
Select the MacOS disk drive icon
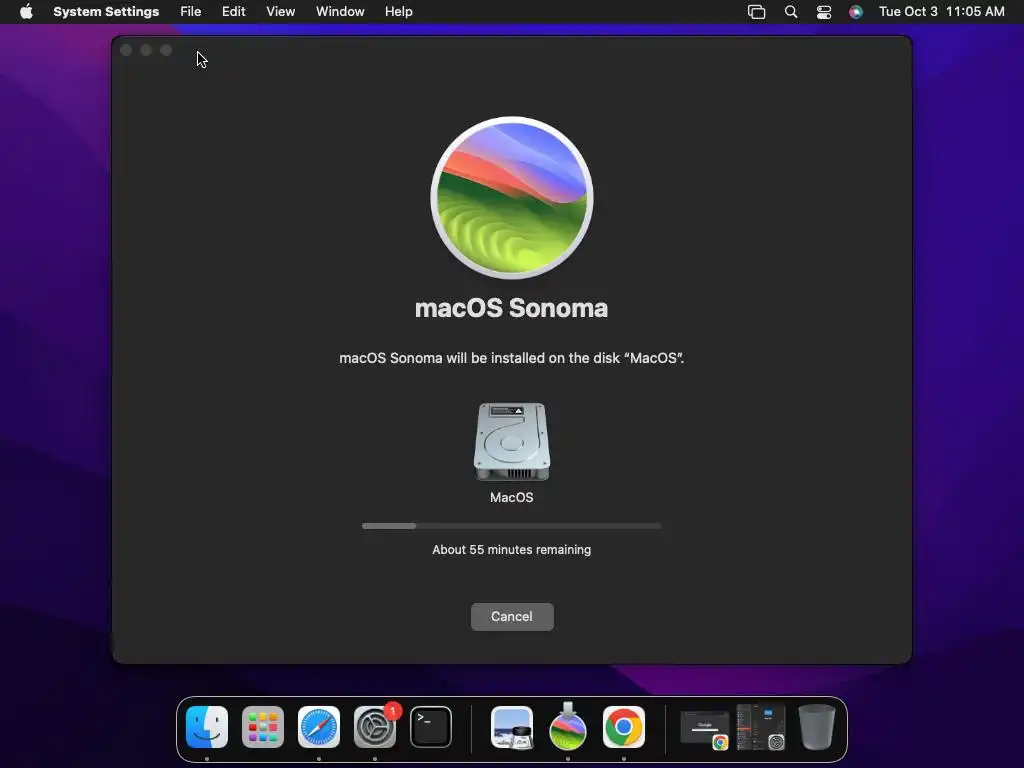click(512, 441)
